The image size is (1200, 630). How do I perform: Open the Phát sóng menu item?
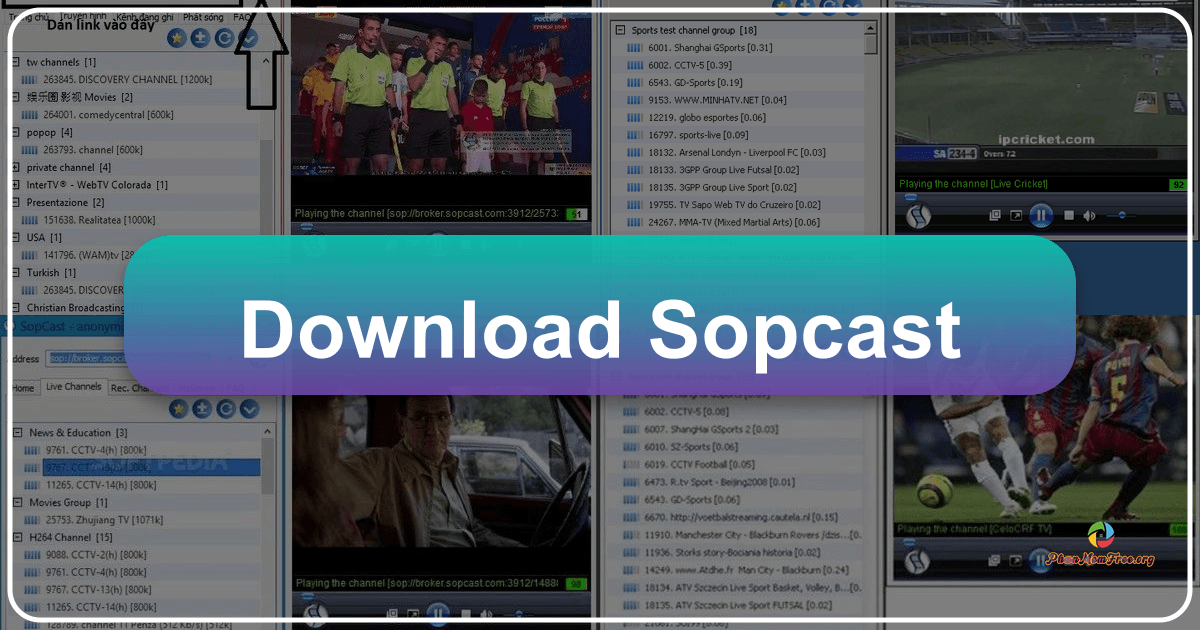pyautogui.click(x=202, y=16)
